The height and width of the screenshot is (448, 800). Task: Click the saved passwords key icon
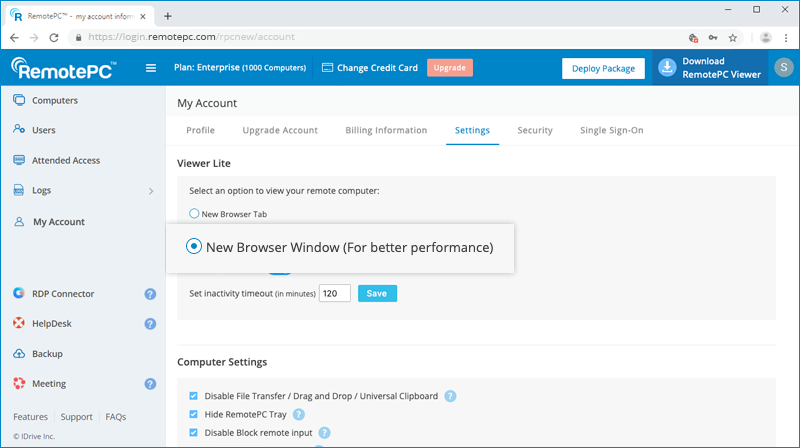[x=713, y=38]
